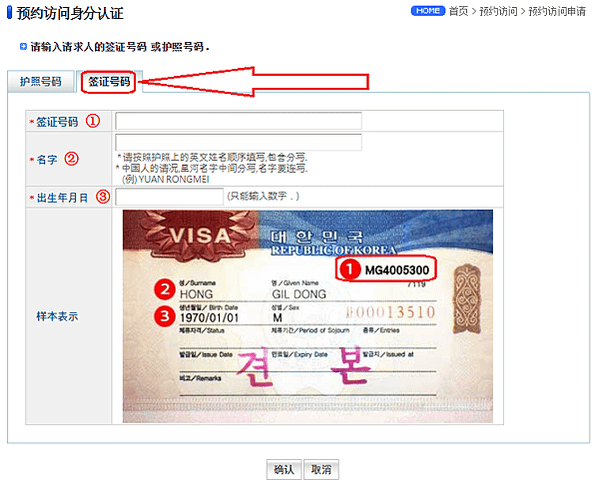Image resolution: width=599 pixels, height=483 pixels.
Task: Click the circled number 2 beside 名字
Action: [x=71, y=159]
